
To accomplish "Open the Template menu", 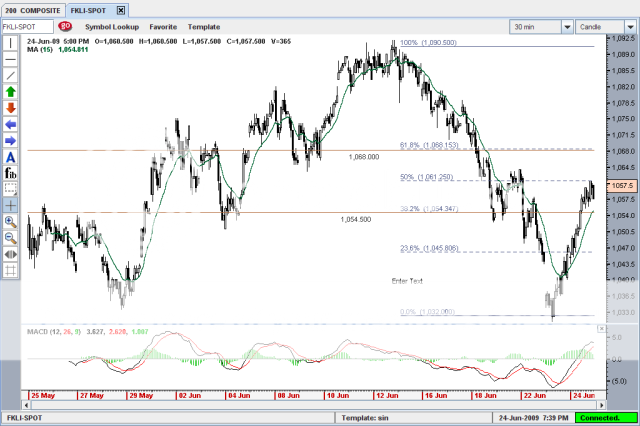I will coord(204,27).
